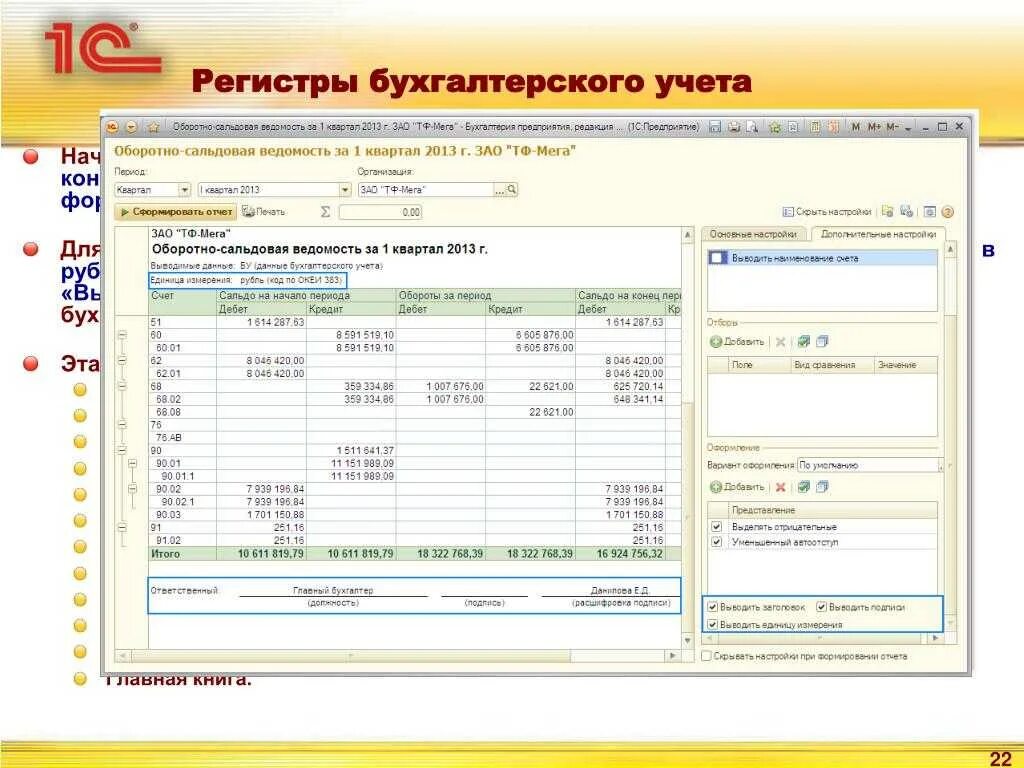Click the Print preview icon in title bar
Image resolution: width=1024 pixels, height=768 pixels.
[752, 127]
